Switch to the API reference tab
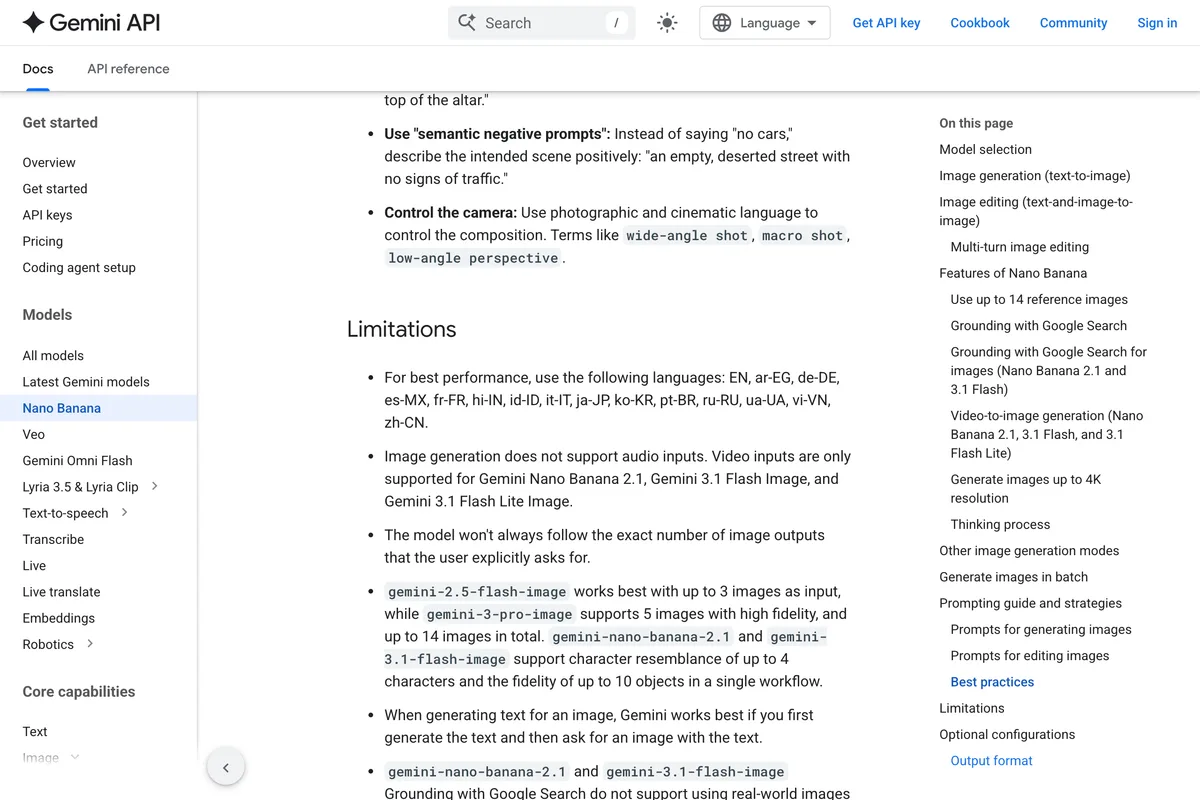The height and width of the screenshot is (800, 1200). [x=128, y=69]
